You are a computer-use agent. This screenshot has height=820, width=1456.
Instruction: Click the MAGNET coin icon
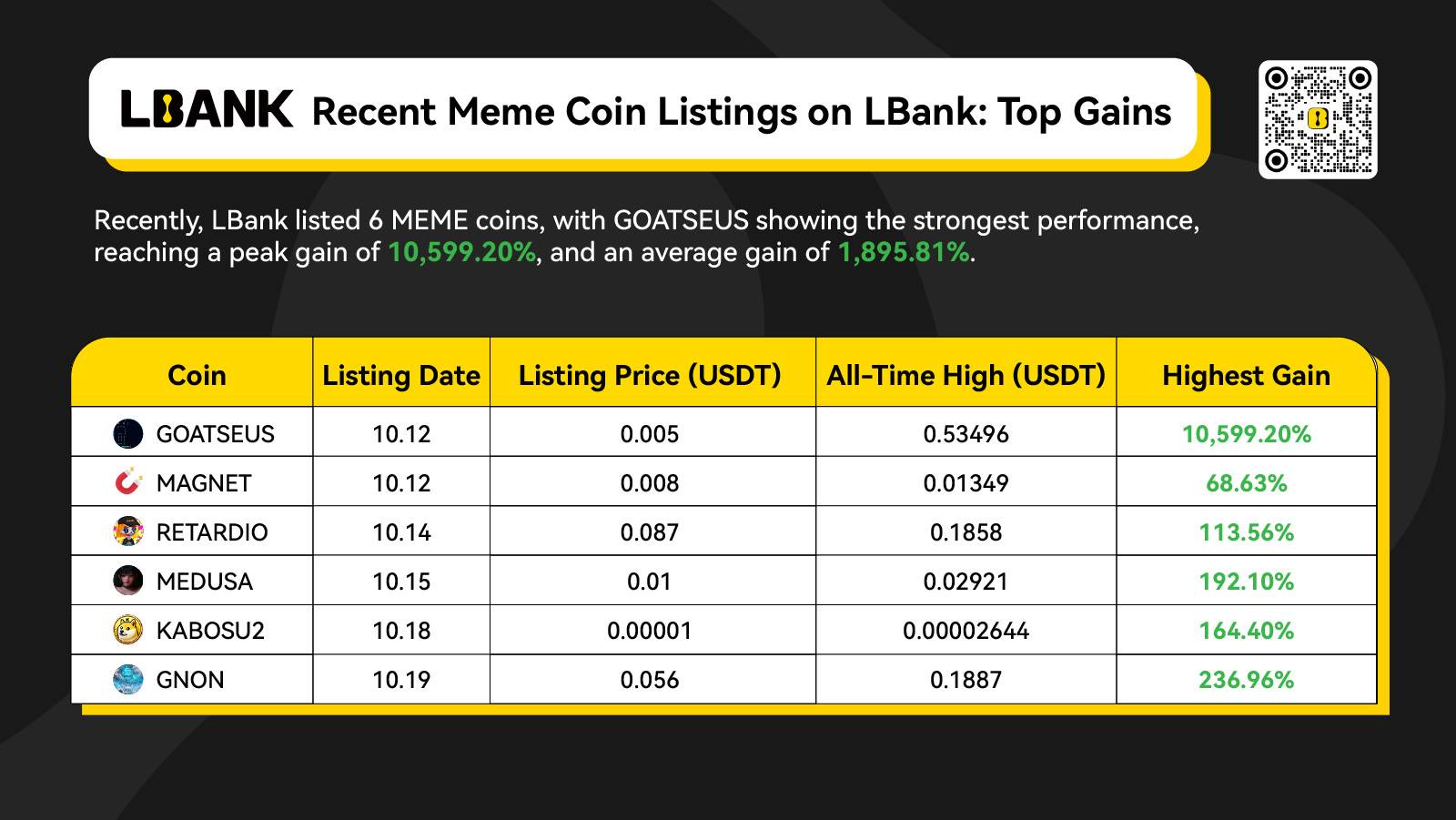click(128, 482)
